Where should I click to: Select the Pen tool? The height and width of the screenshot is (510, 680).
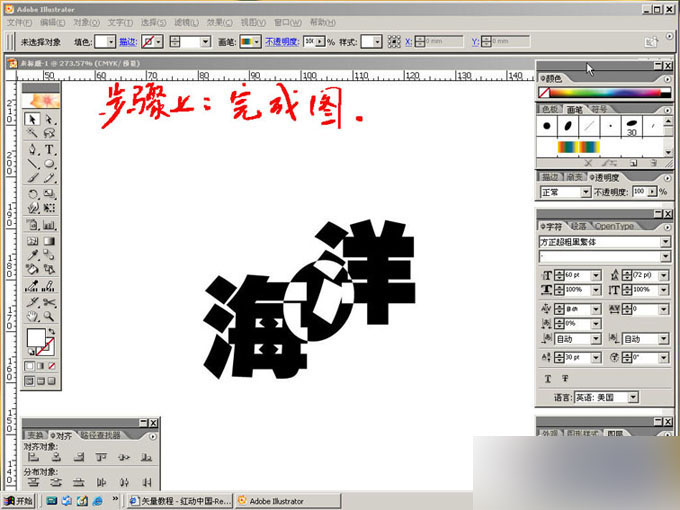tap(33, 150)
